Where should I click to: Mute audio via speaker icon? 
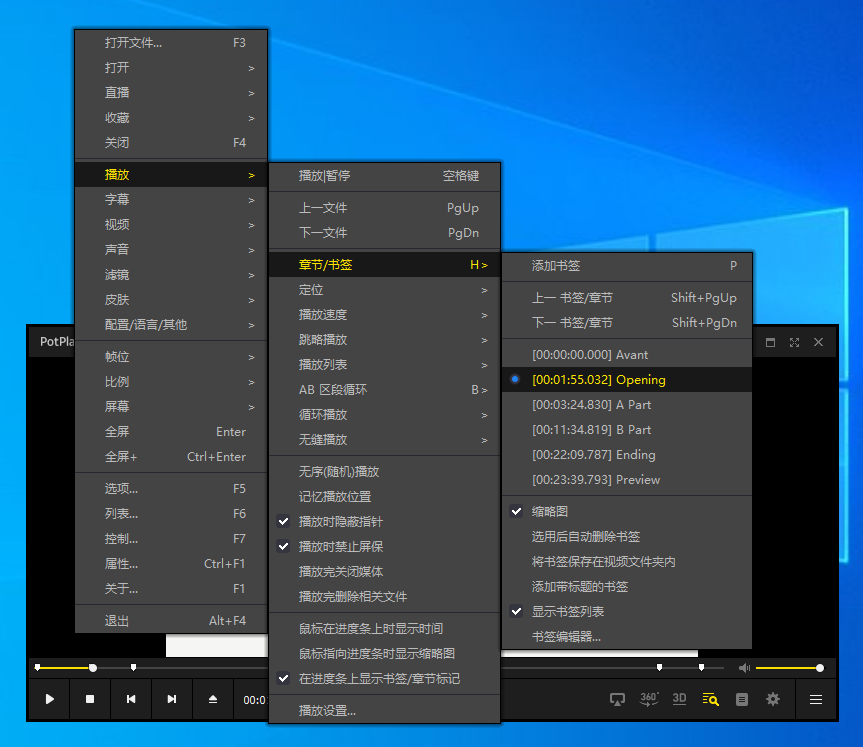click(744, 668)
